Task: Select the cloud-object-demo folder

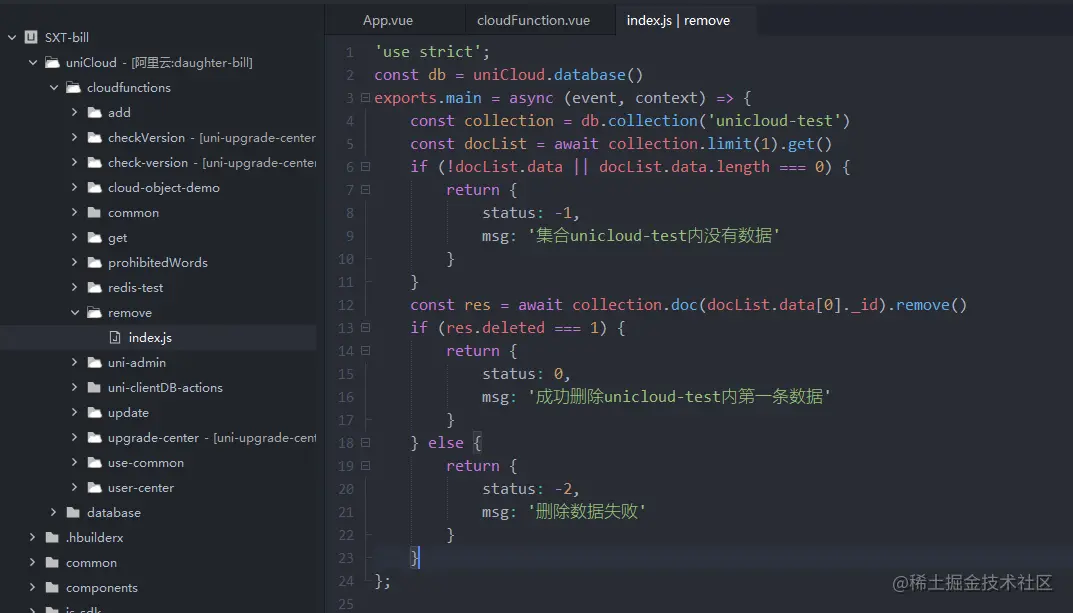Action: click(164, 187)
